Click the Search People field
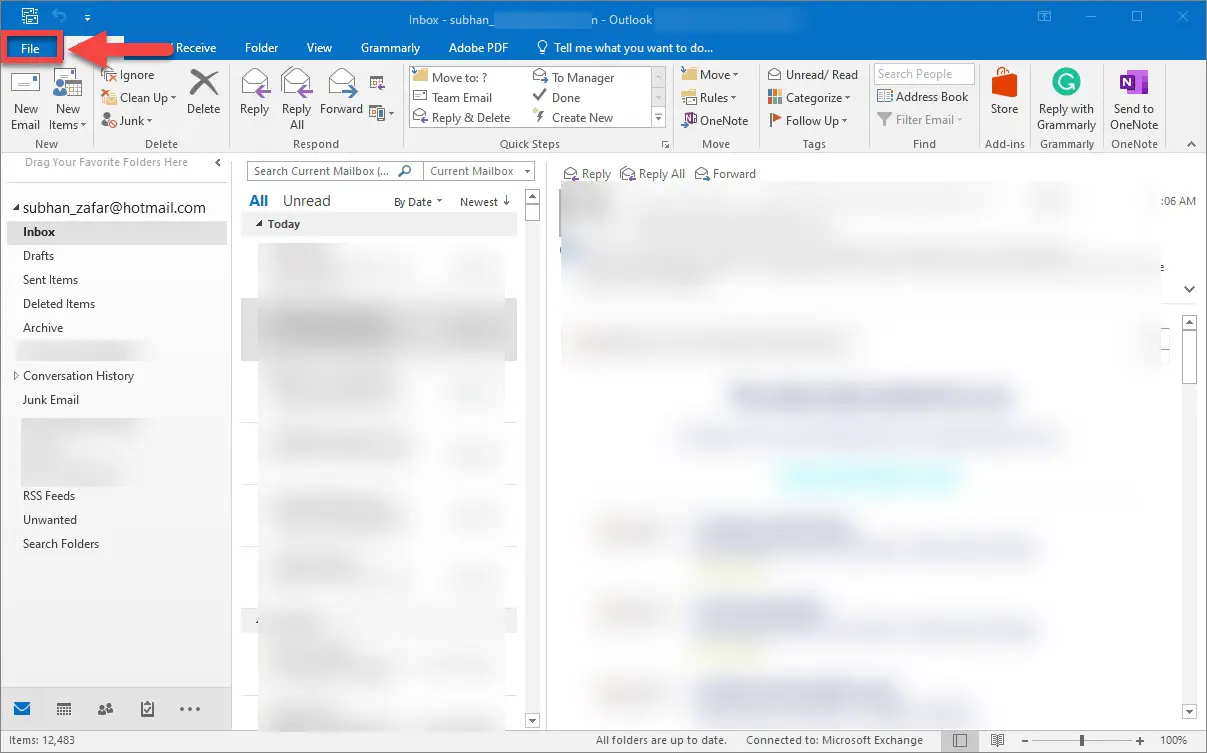The image size is (1207, 753). tap(924, 74)
